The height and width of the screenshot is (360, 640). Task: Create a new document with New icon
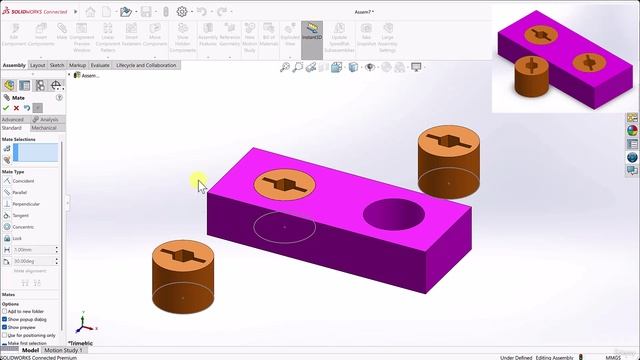(107, 12)
